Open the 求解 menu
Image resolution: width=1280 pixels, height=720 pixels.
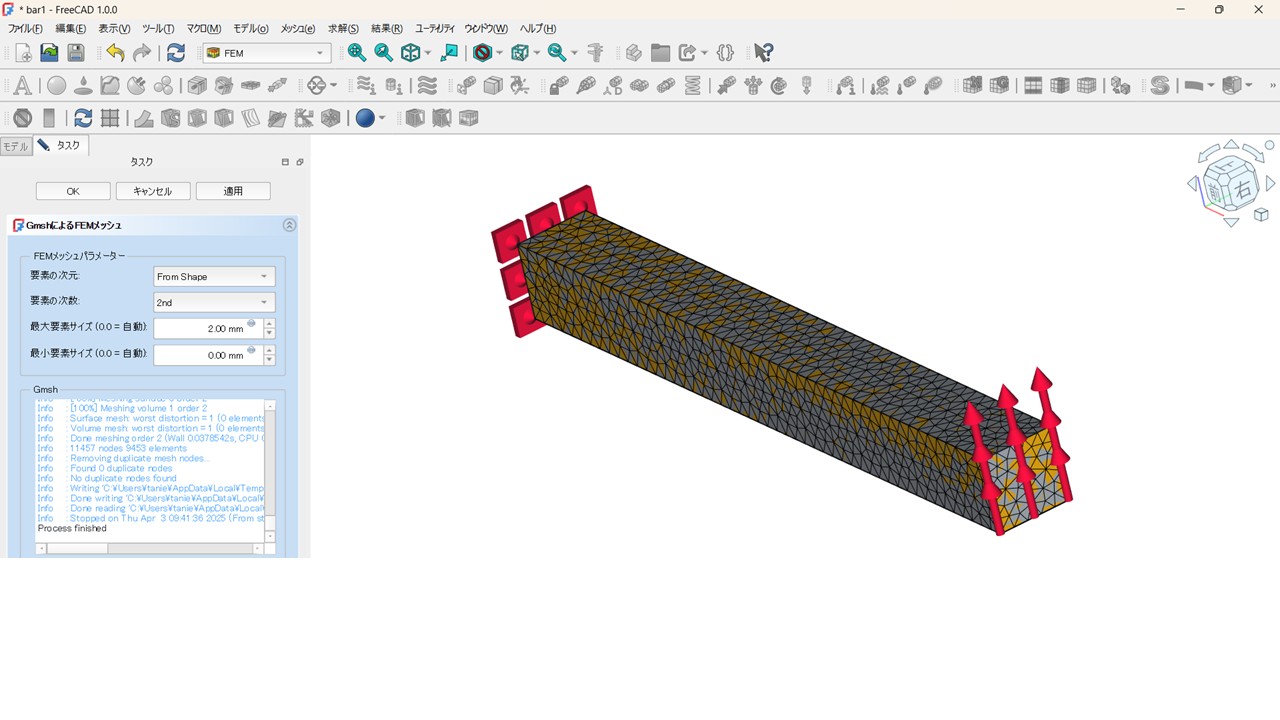point(343,28)
